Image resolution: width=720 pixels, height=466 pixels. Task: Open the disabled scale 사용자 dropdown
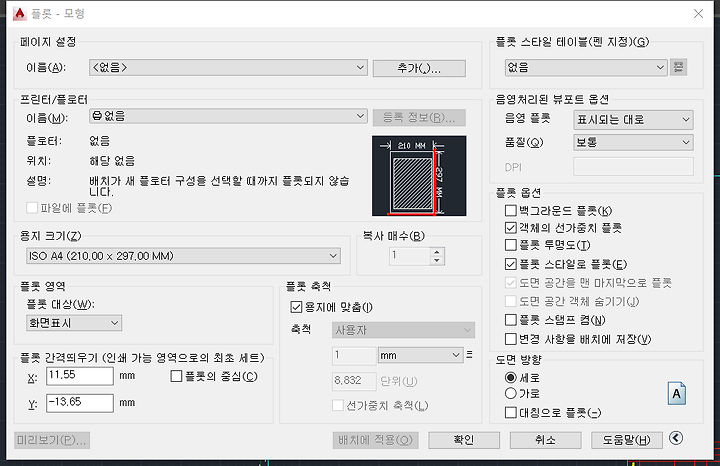tap(403, 330)
